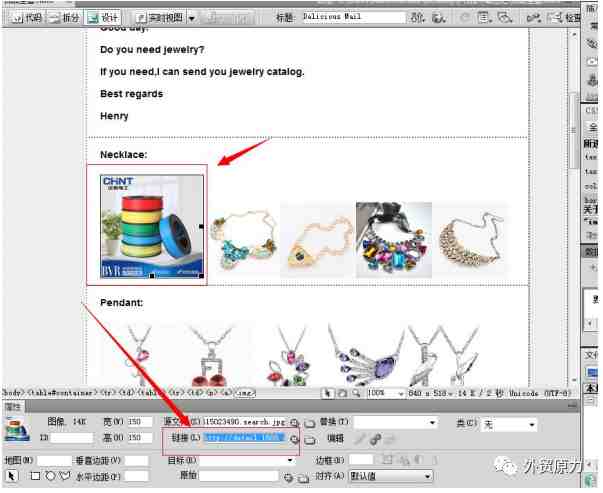The image size is (603, 493).
Task: Open the visual aids eye icon
Action: coord(505,17)
